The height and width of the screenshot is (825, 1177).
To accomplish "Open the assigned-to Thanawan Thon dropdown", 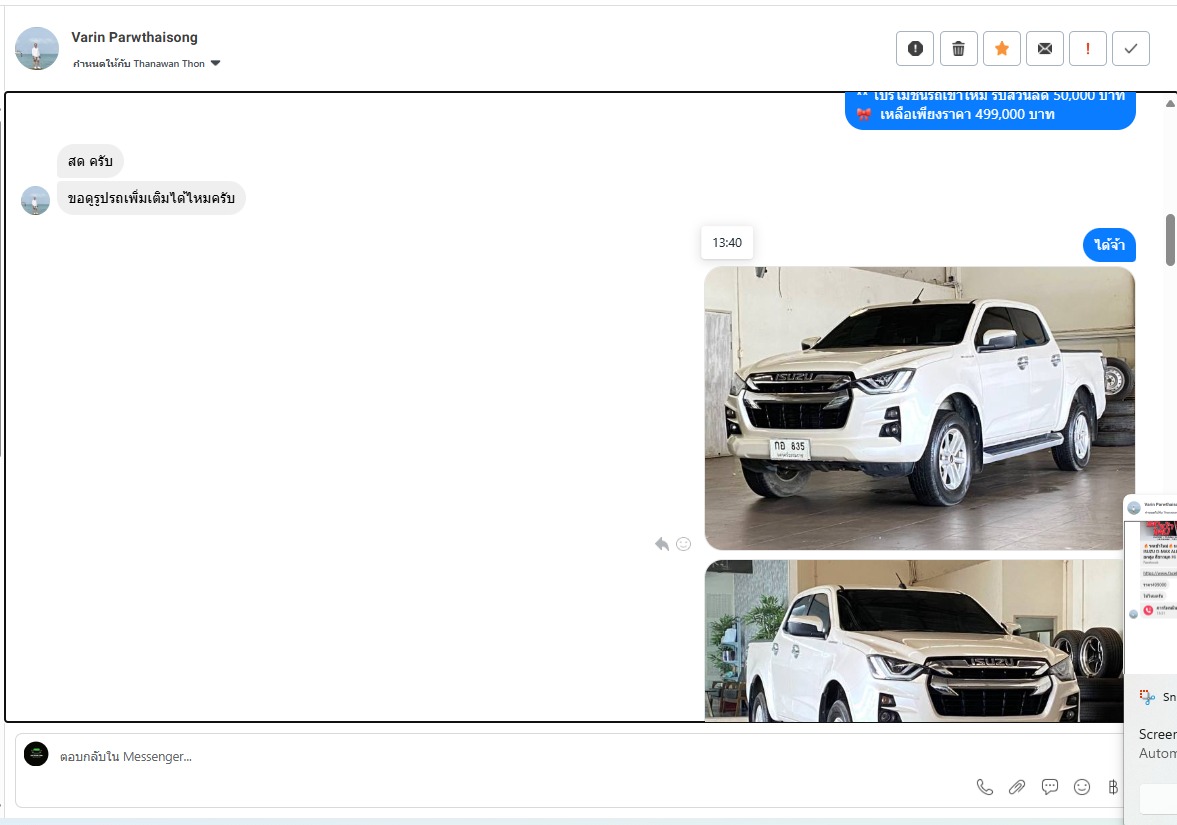I will (215, 64).
